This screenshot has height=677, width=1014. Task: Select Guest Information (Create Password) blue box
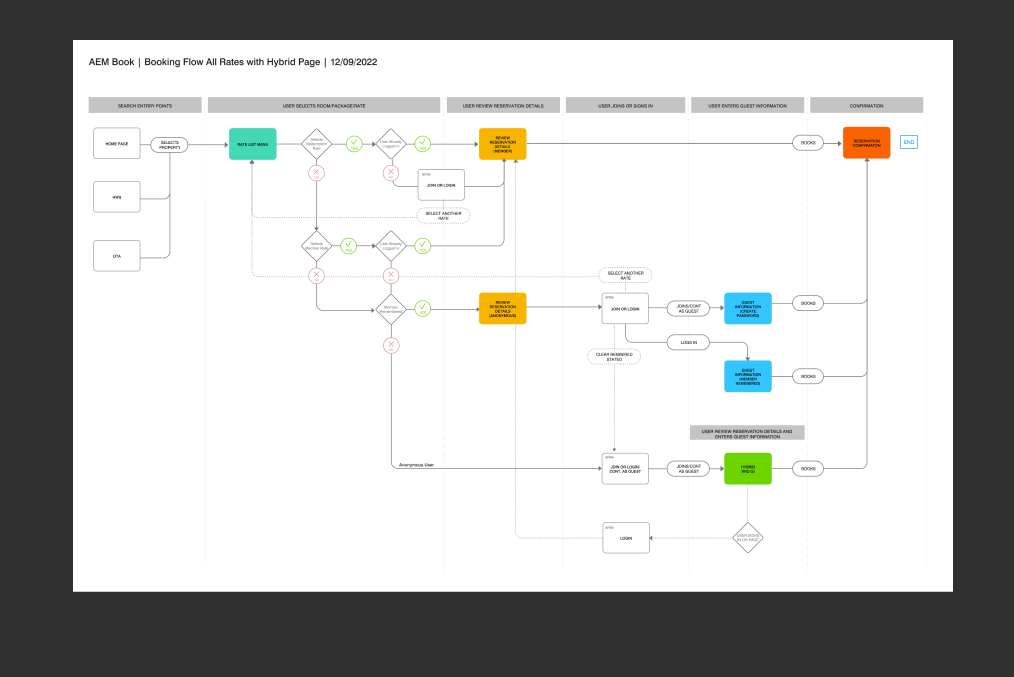tap(748, 308)
